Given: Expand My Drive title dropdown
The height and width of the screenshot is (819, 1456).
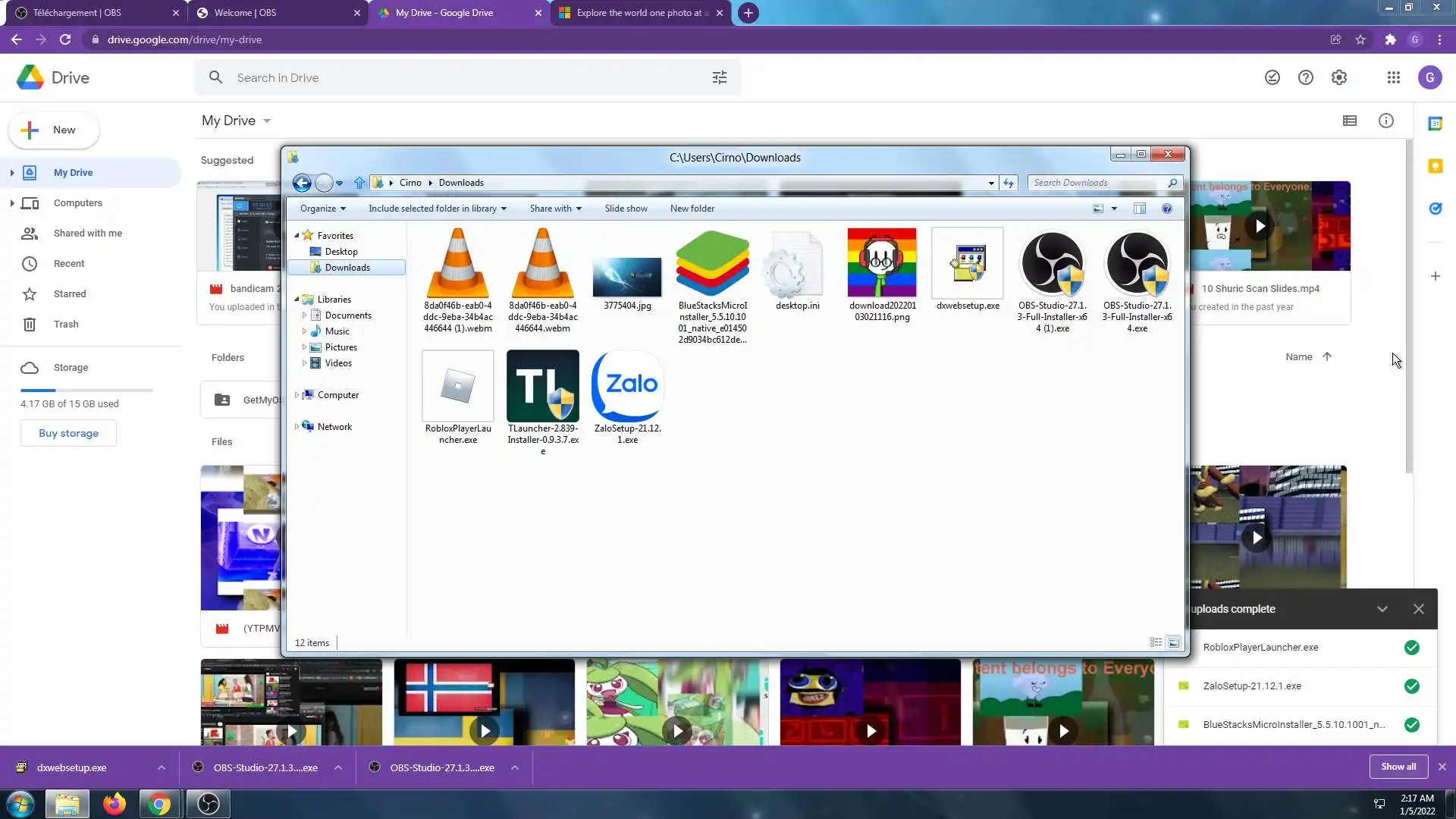Looking at the screenshot, I should click(x=267, y=121).
